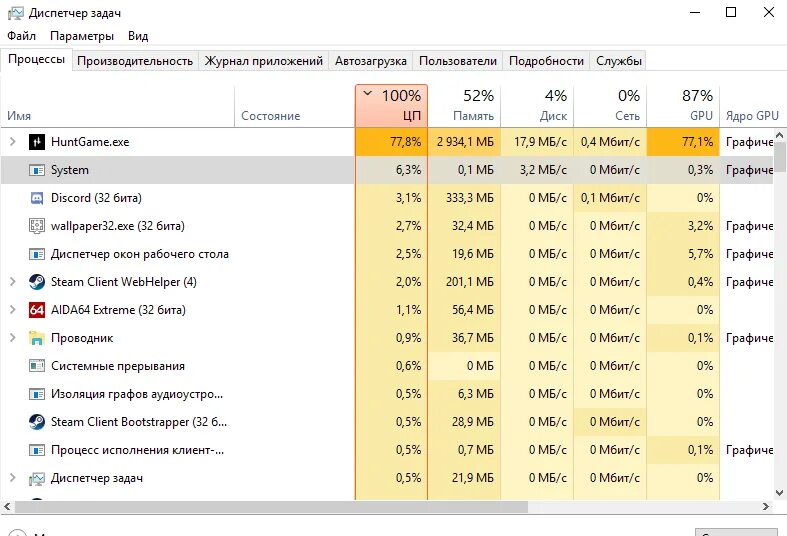Switch to the Автозагрузка tab

(371, 61)
